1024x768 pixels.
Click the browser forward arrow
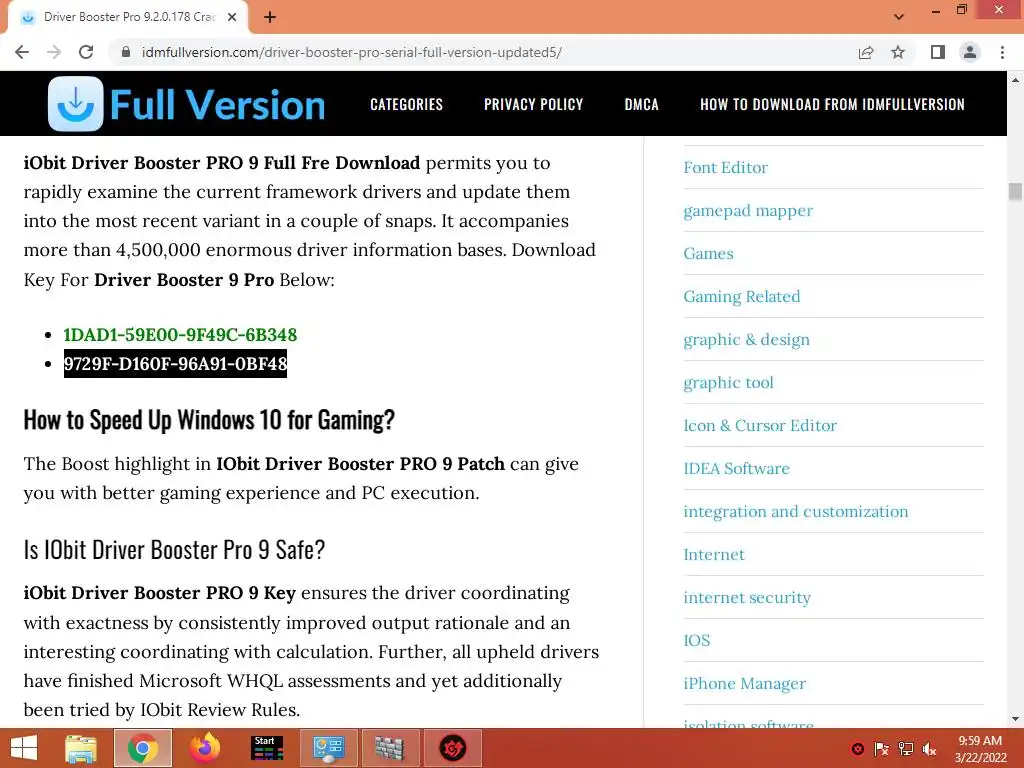coord(54,52)
